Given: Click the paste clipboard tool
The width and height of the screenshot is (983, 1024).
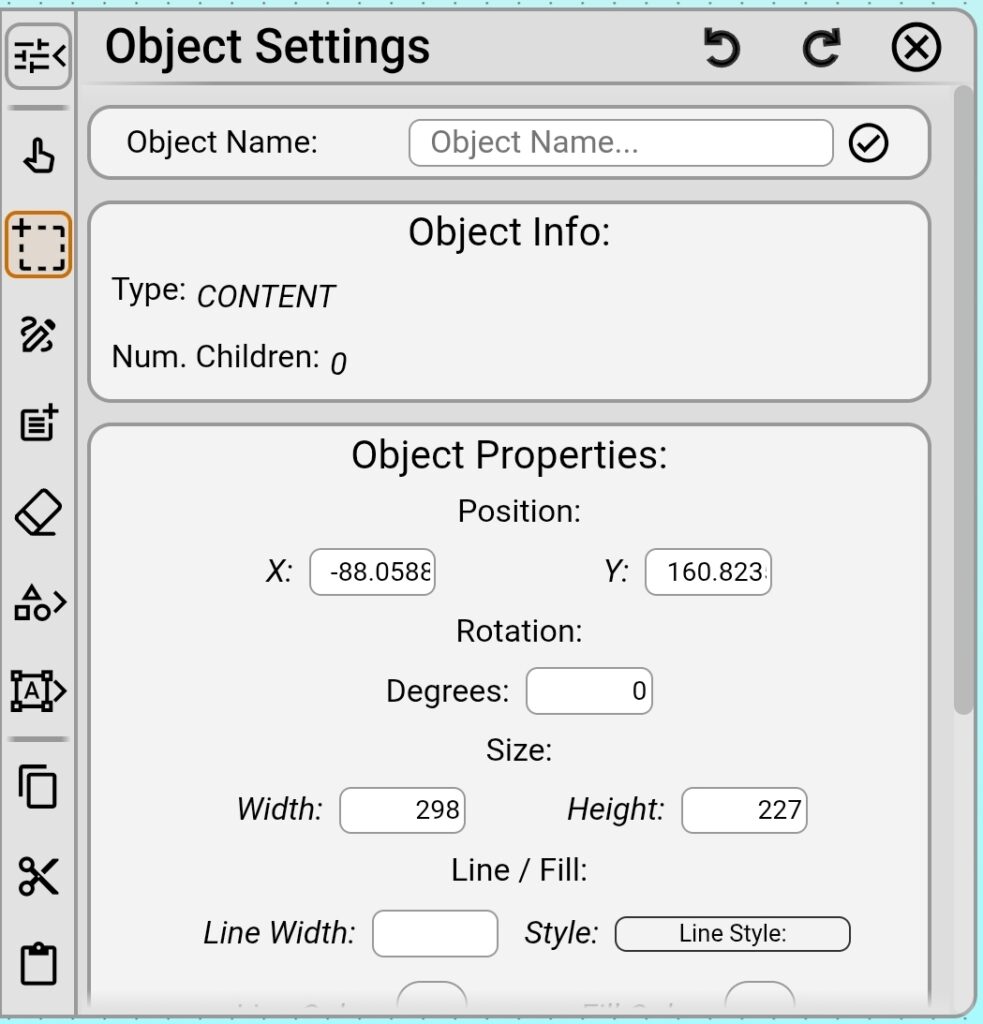Looking at the screenshot, I should tap(38, 964).
